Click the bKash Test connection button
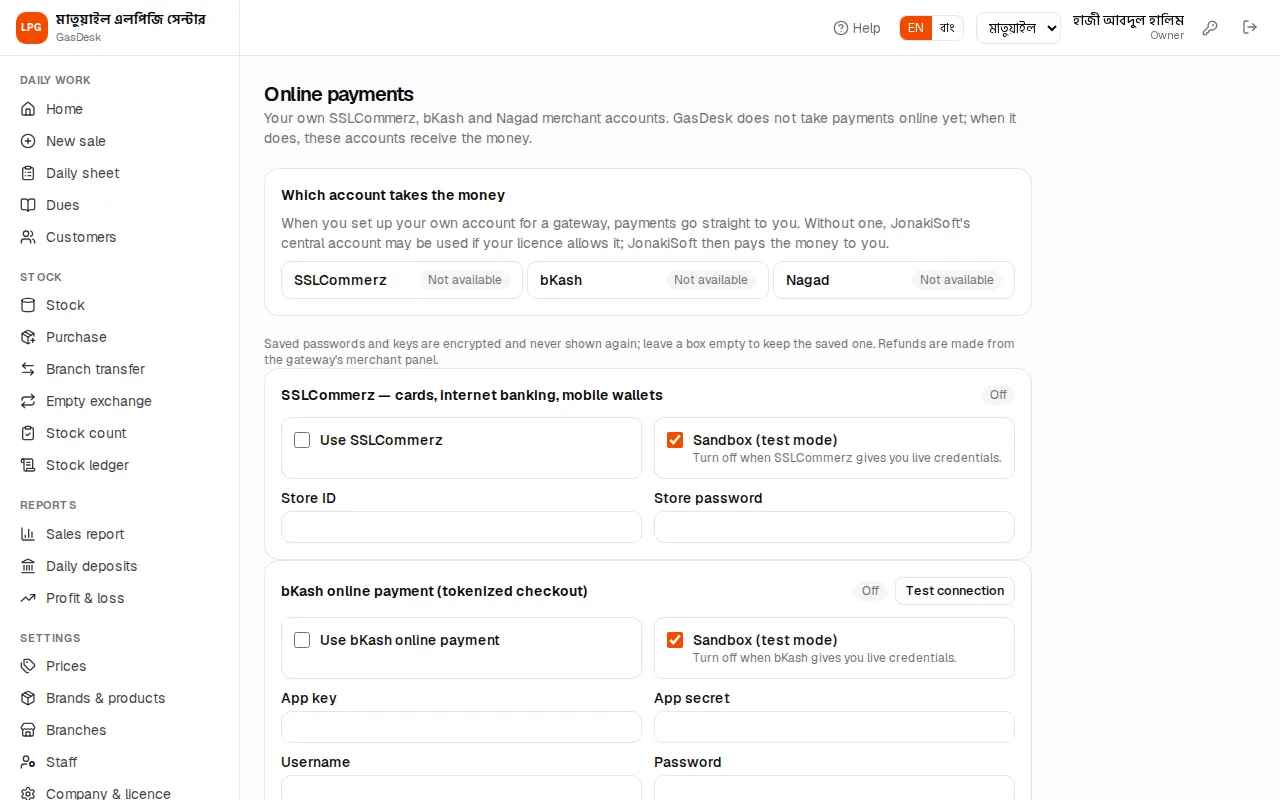The image size is (1280, 800). (955, 591)
